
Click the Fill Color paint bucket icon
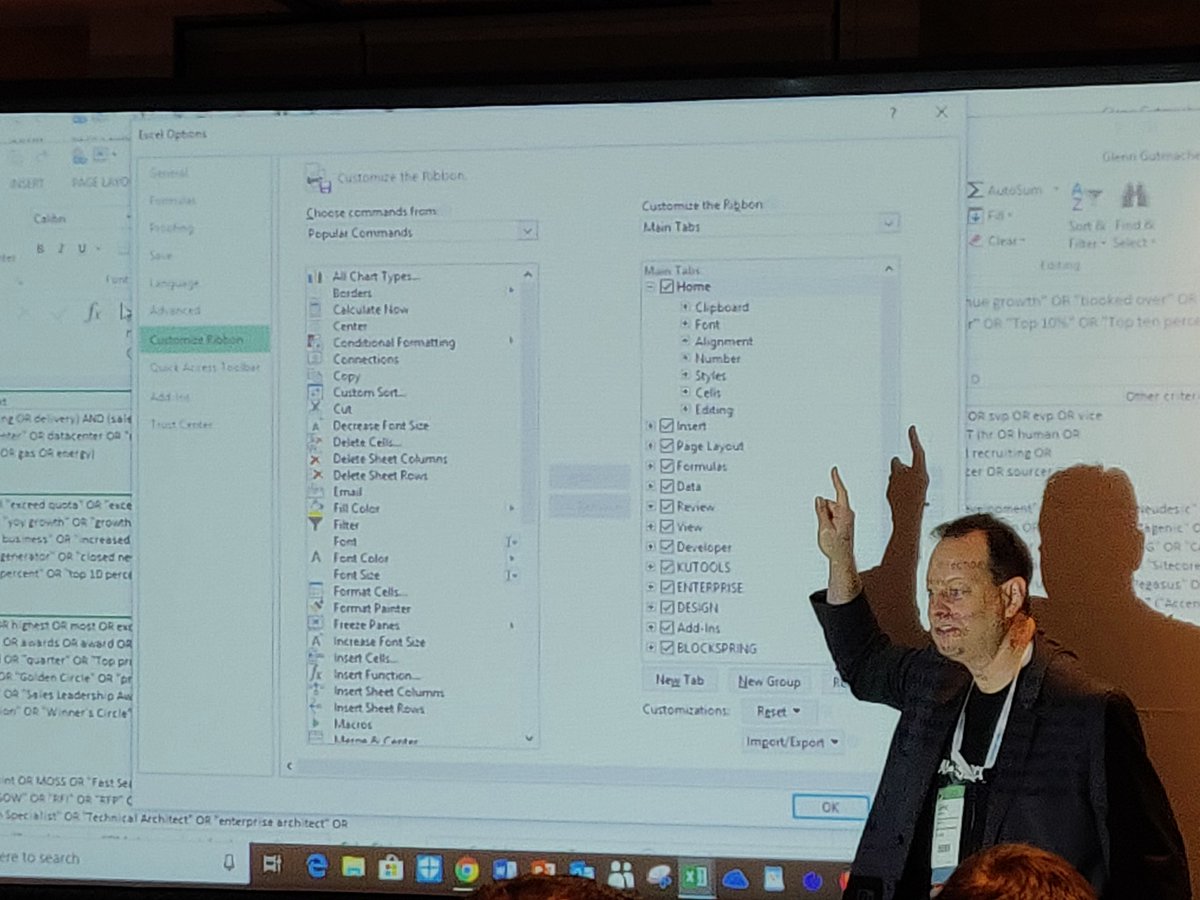coord(316,508)
